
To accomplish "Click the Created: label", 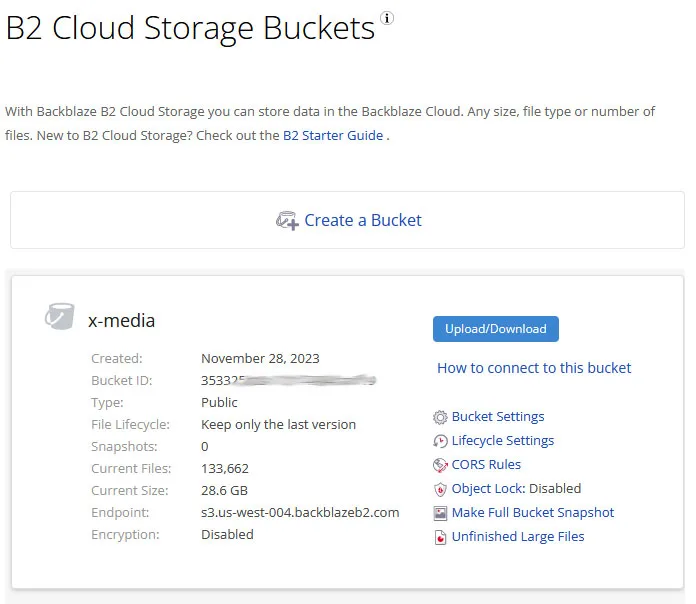I will pos(117,359).
